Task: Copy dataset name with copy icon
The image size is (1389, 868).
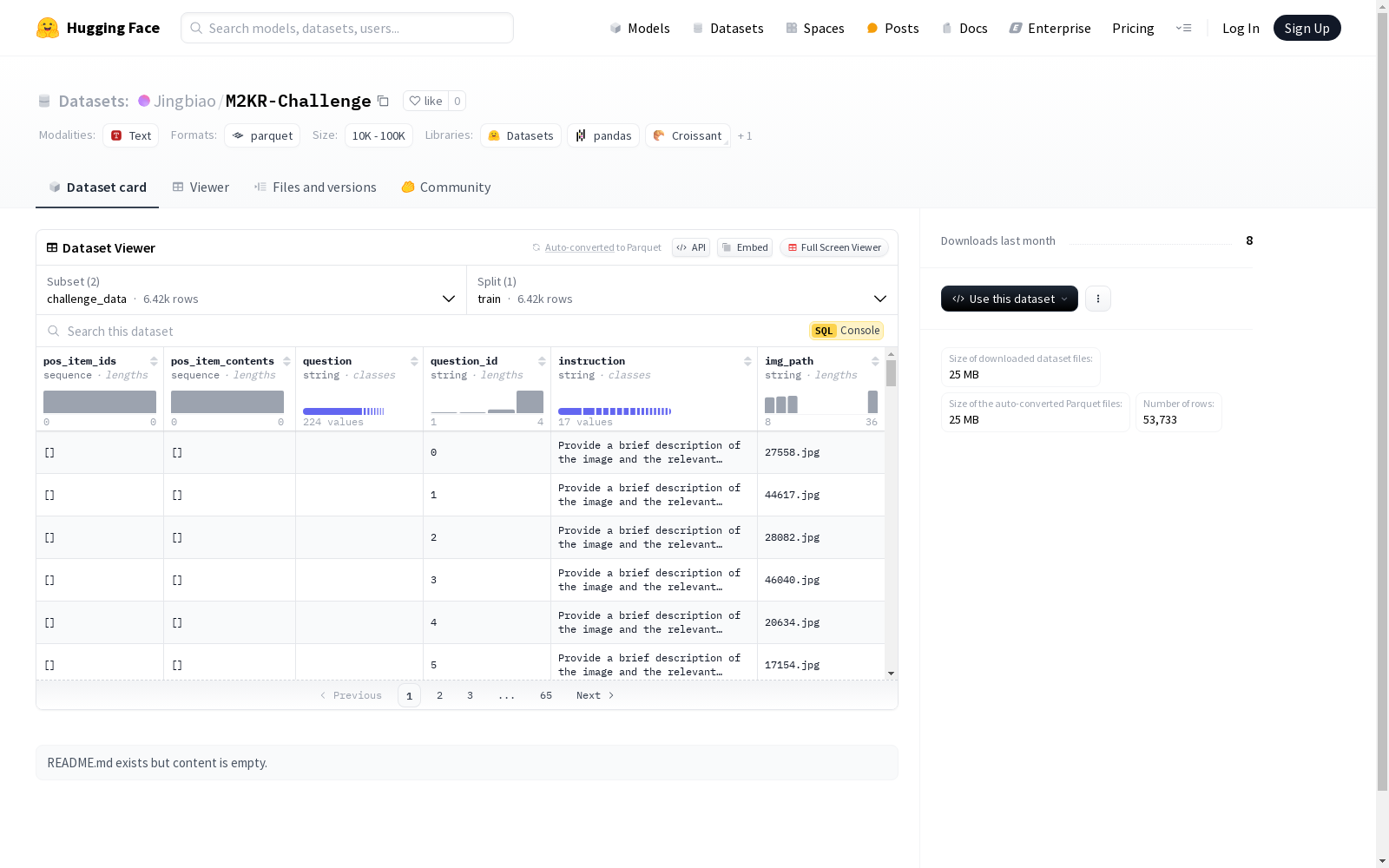Action: coord(383,101)
